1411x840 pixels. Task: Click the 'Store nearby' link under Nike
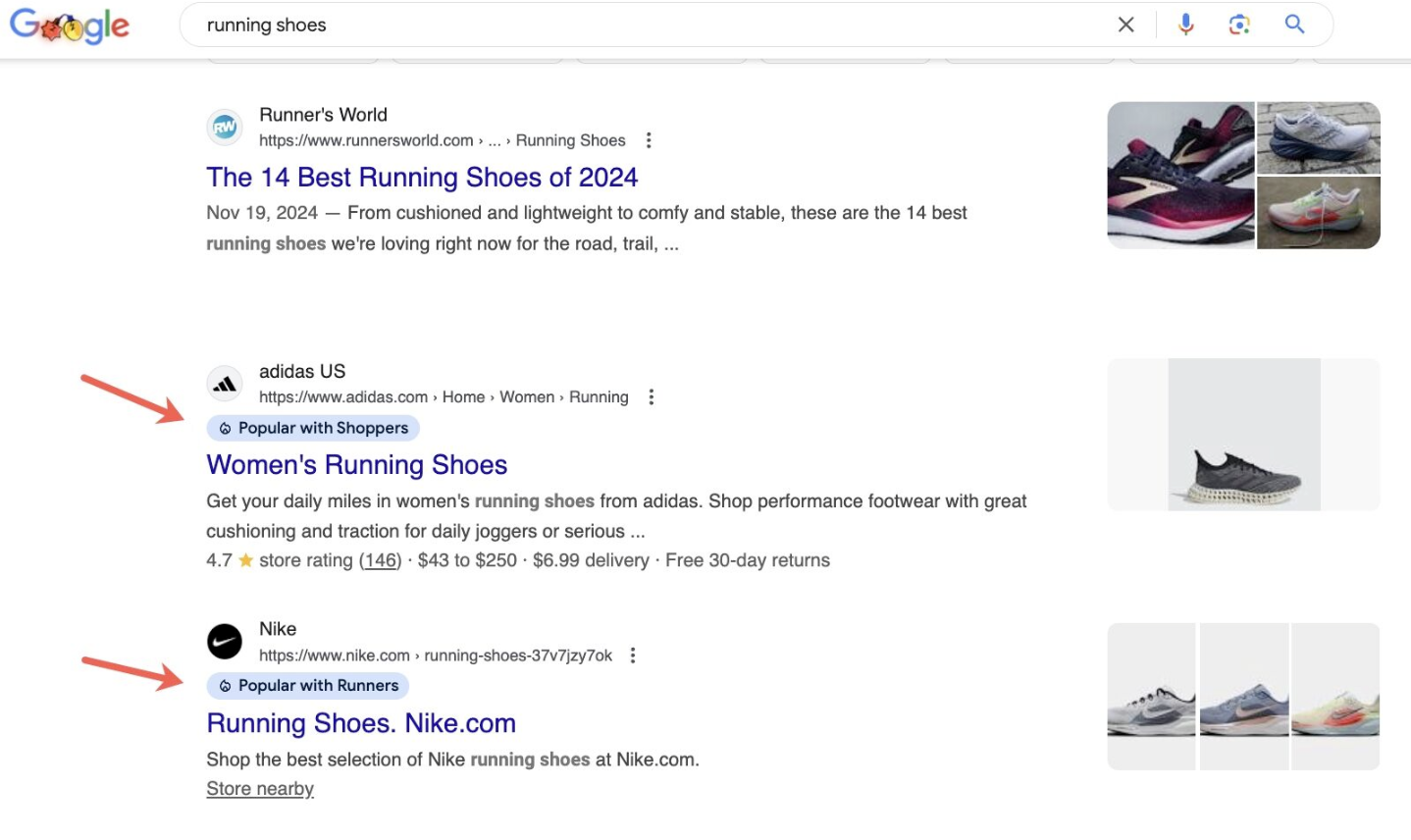tap(259, 788)
